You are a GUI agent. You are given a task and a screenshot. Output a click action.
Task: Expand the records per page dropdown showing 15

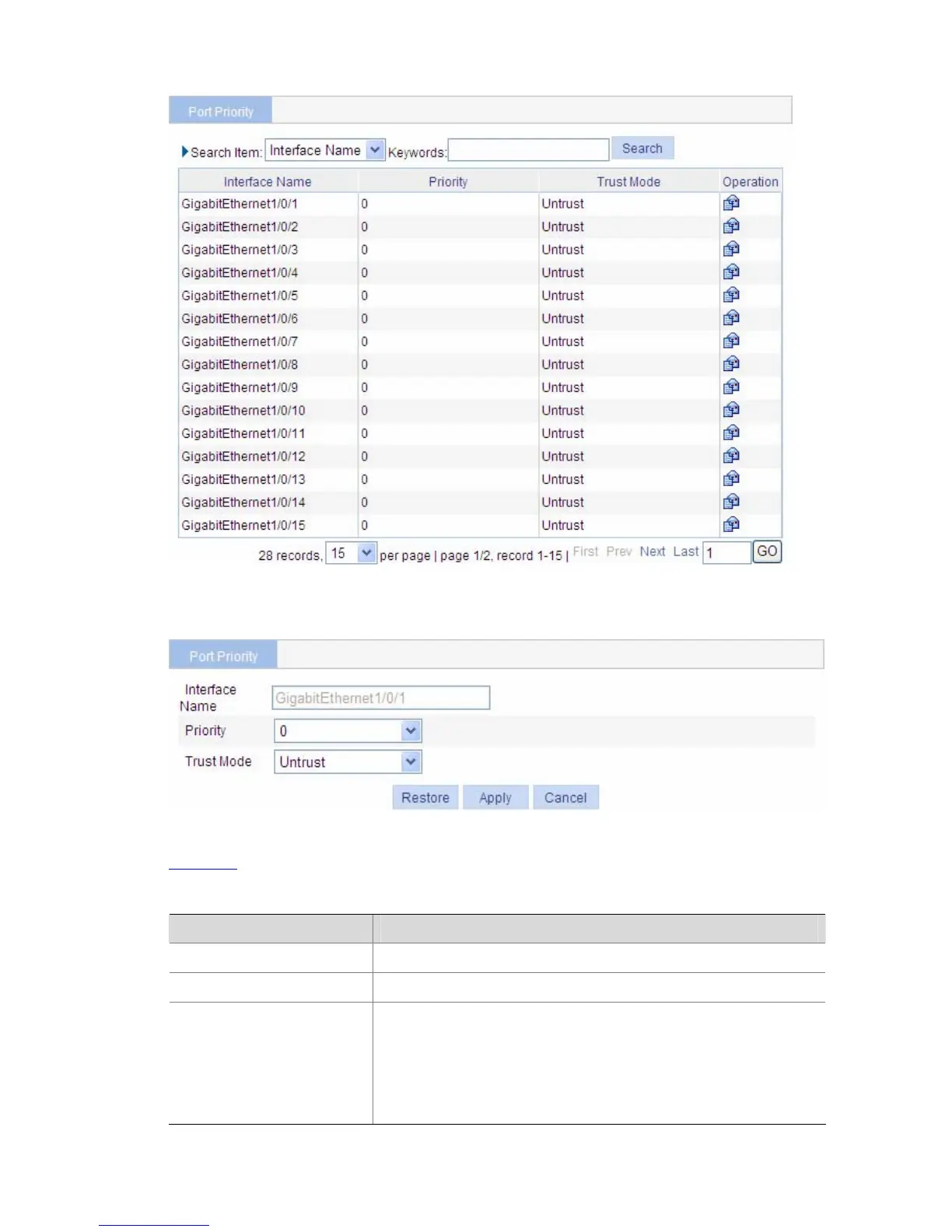351,553
